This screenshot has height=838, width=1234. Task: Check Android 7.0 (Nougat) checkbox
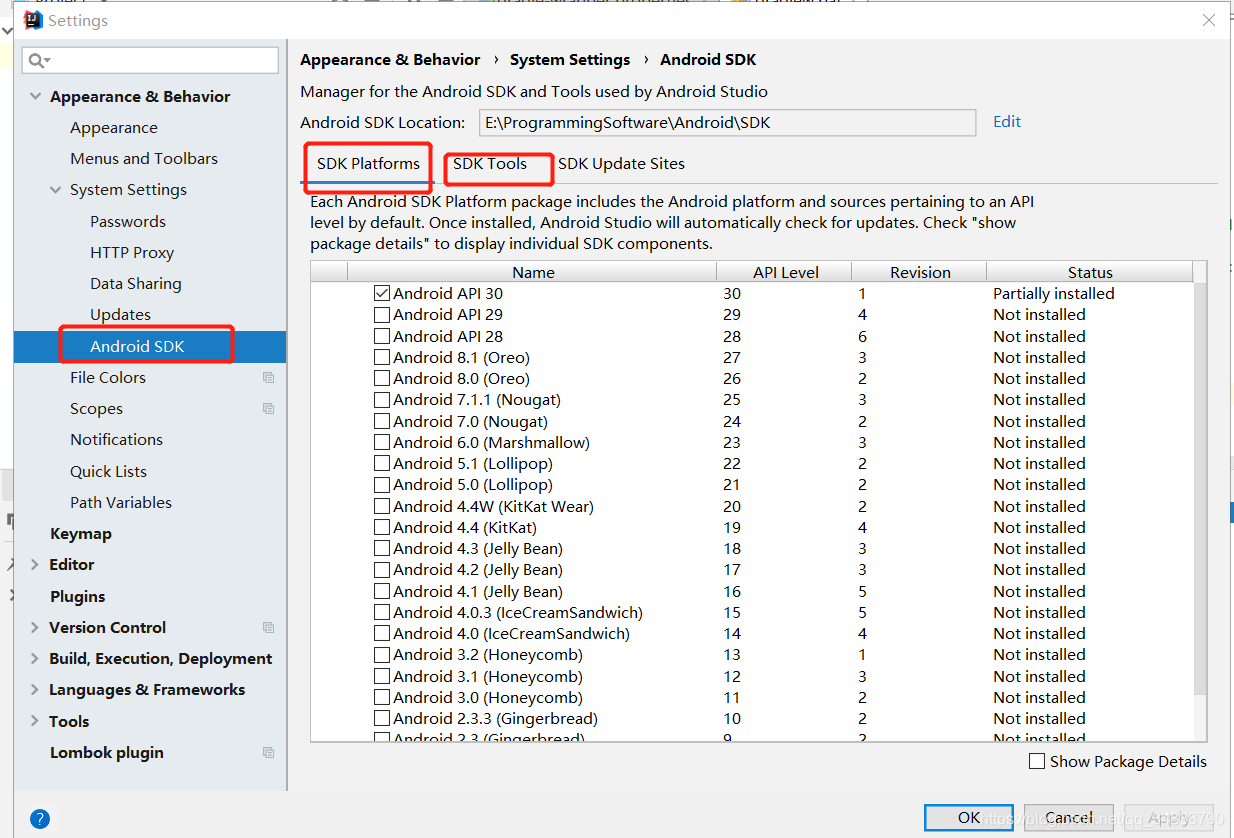tap(381, 421)
